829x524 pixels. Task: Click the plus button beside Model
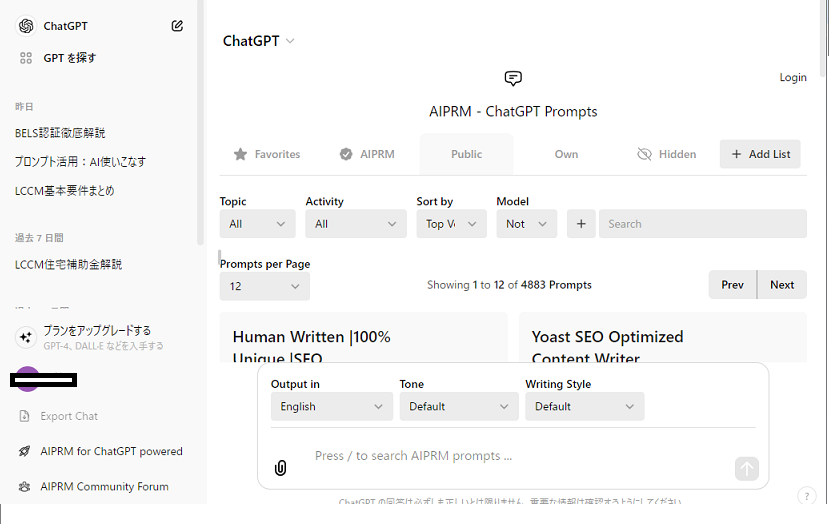pyautogui.click(x=581, y=224)
